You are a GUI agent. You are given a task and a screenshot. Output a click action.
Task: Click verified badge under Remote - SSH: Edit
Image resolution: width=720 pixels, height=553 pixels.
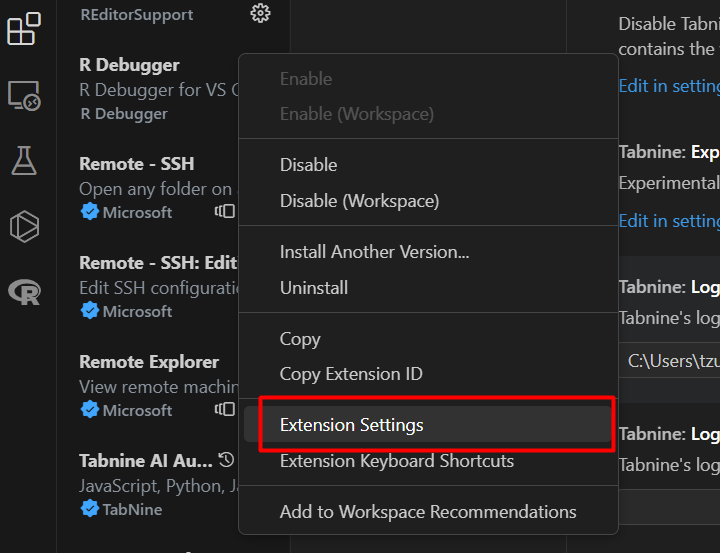[x=90, y=311]
